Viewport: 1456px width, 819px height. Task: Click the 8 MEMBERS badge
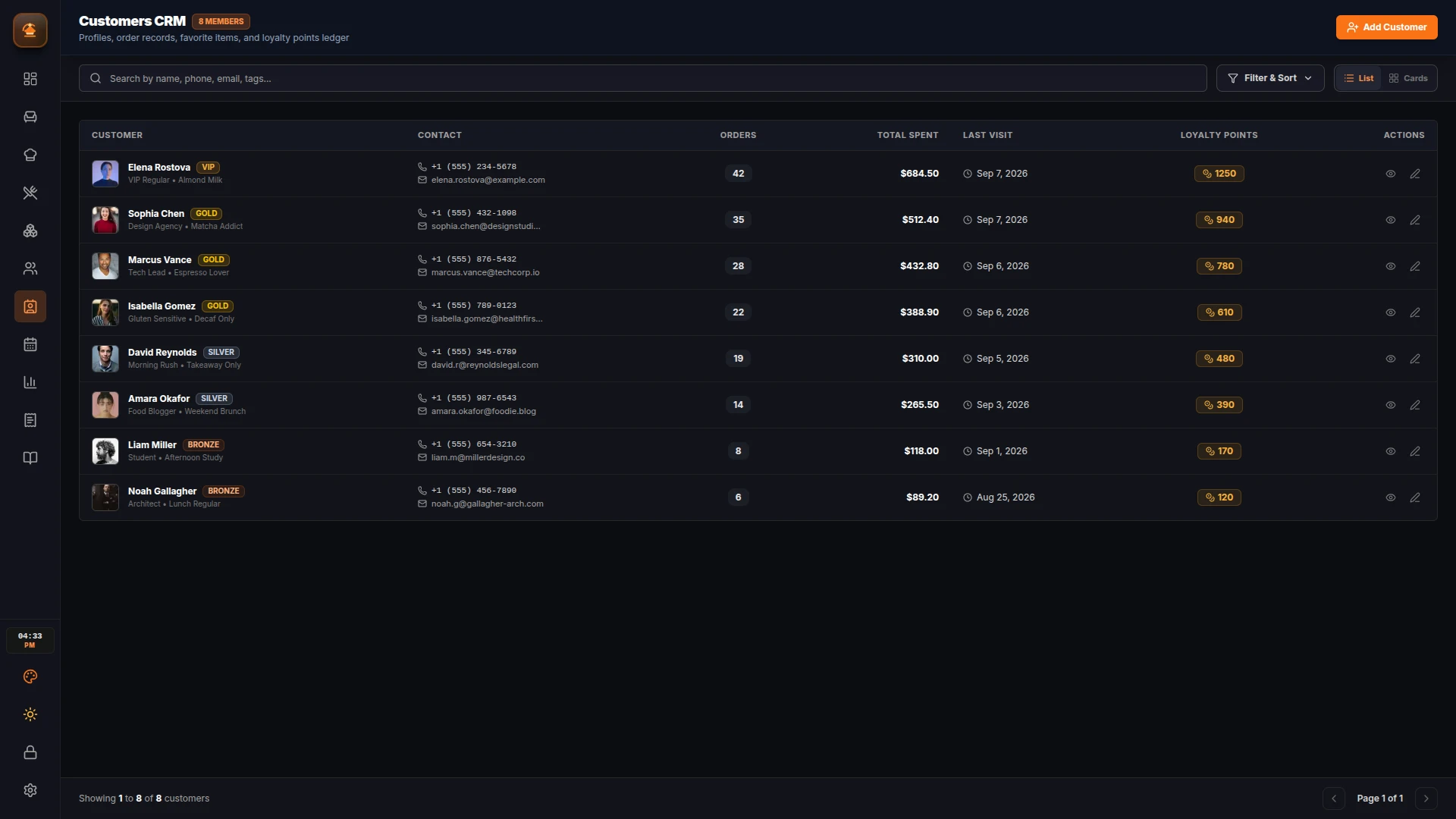pyautogui.click(x=221, y=21)
